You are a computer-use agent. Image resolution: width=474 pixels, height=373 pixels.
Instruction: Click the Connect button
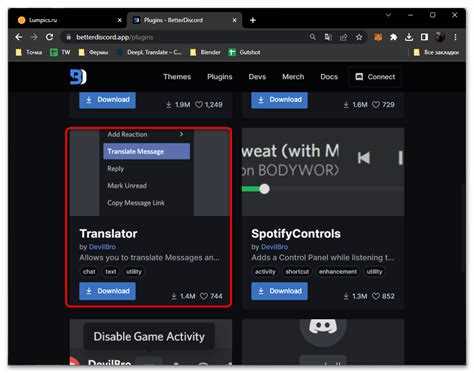[x=375, y=77]
